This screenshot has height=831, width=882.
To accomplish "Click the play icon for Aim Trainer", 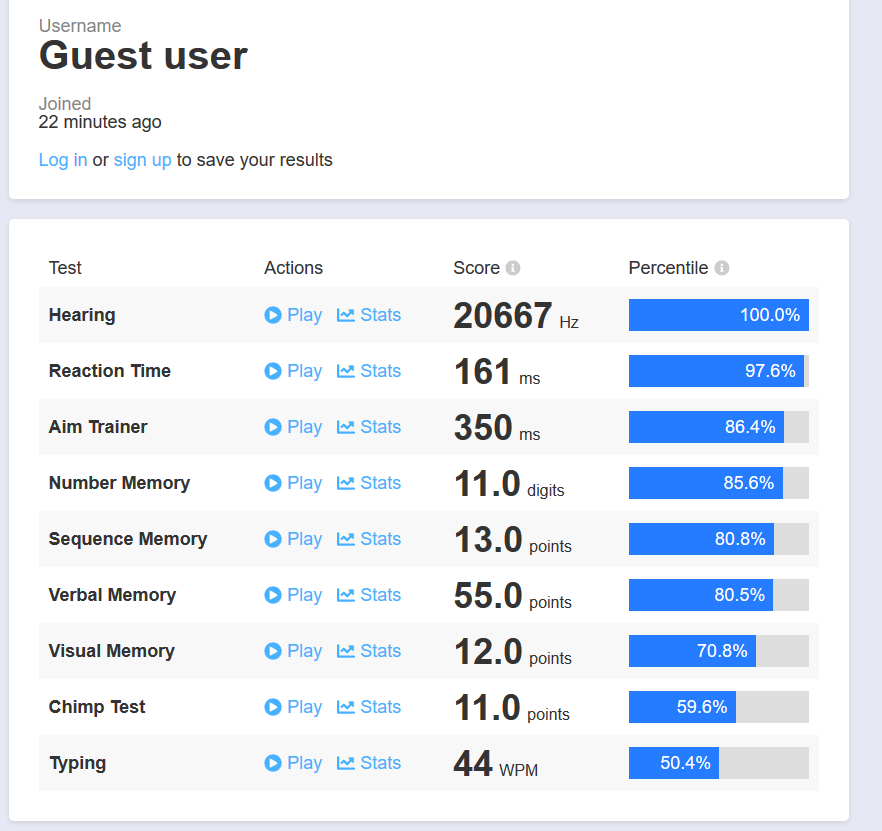I will point(273,427).
